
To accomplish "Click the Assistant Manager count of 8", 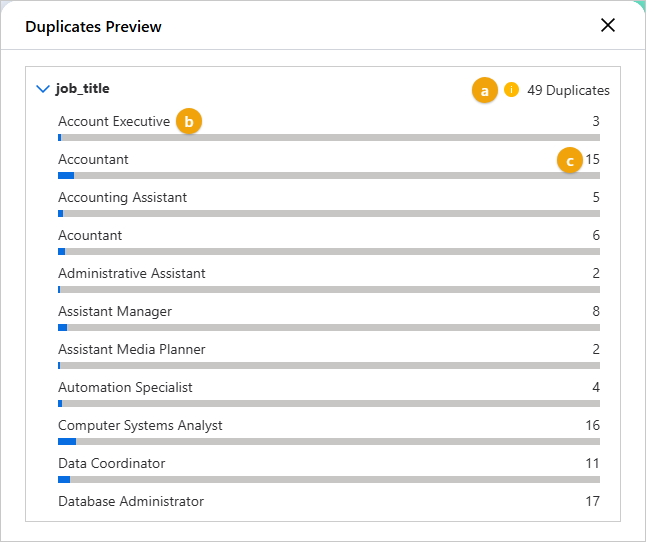I will [x=596, y=311].
